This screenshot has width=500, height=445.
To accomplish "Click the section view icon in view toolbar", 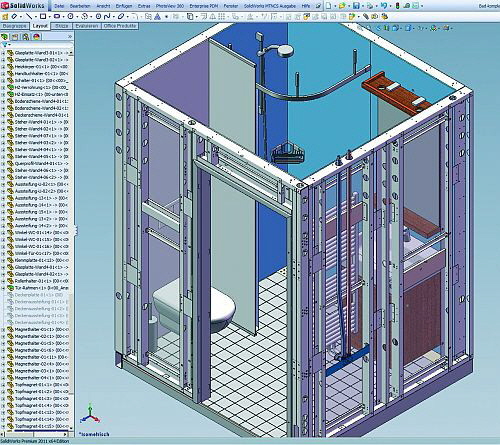I will pyautogui.click(x=387, y=28).
